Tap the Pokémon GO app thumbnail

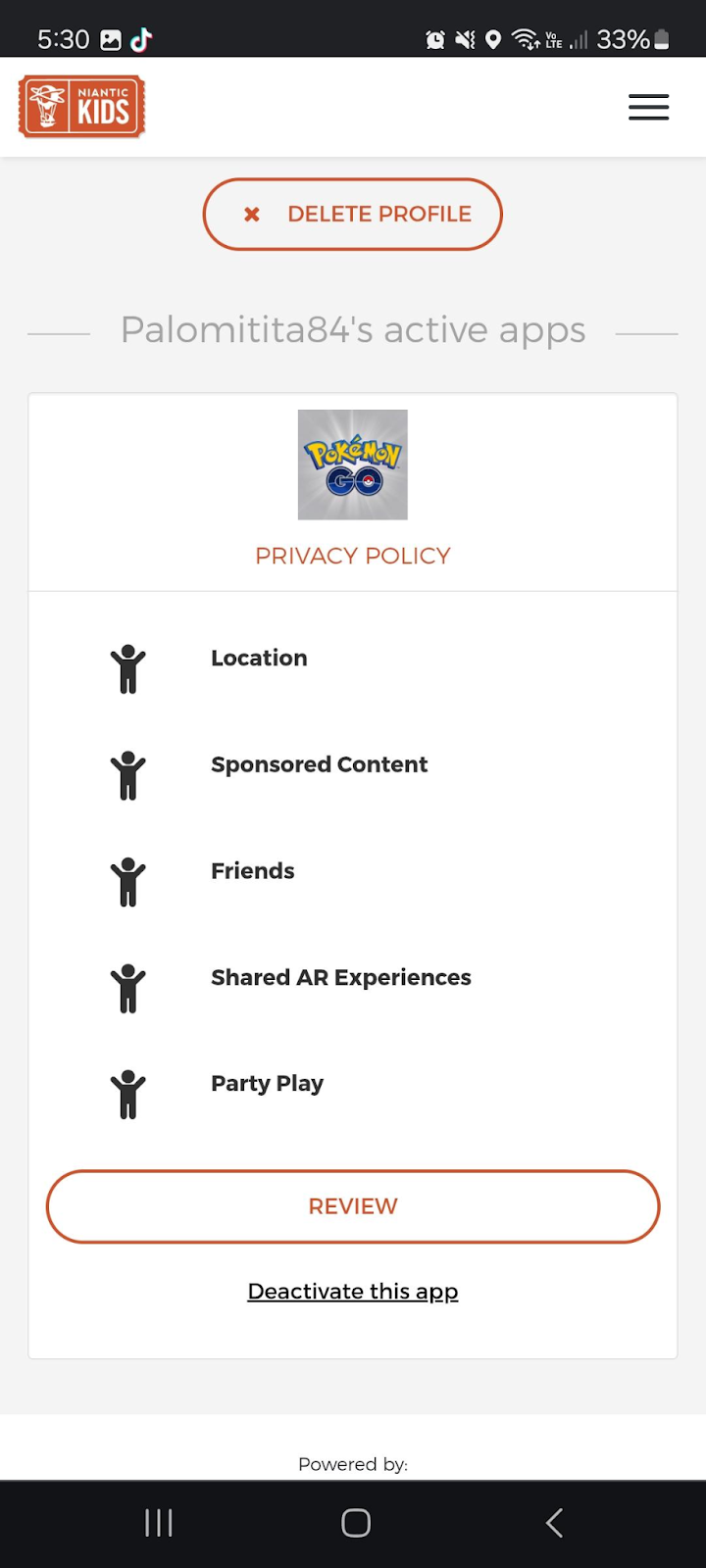click(x=353, y=465)
